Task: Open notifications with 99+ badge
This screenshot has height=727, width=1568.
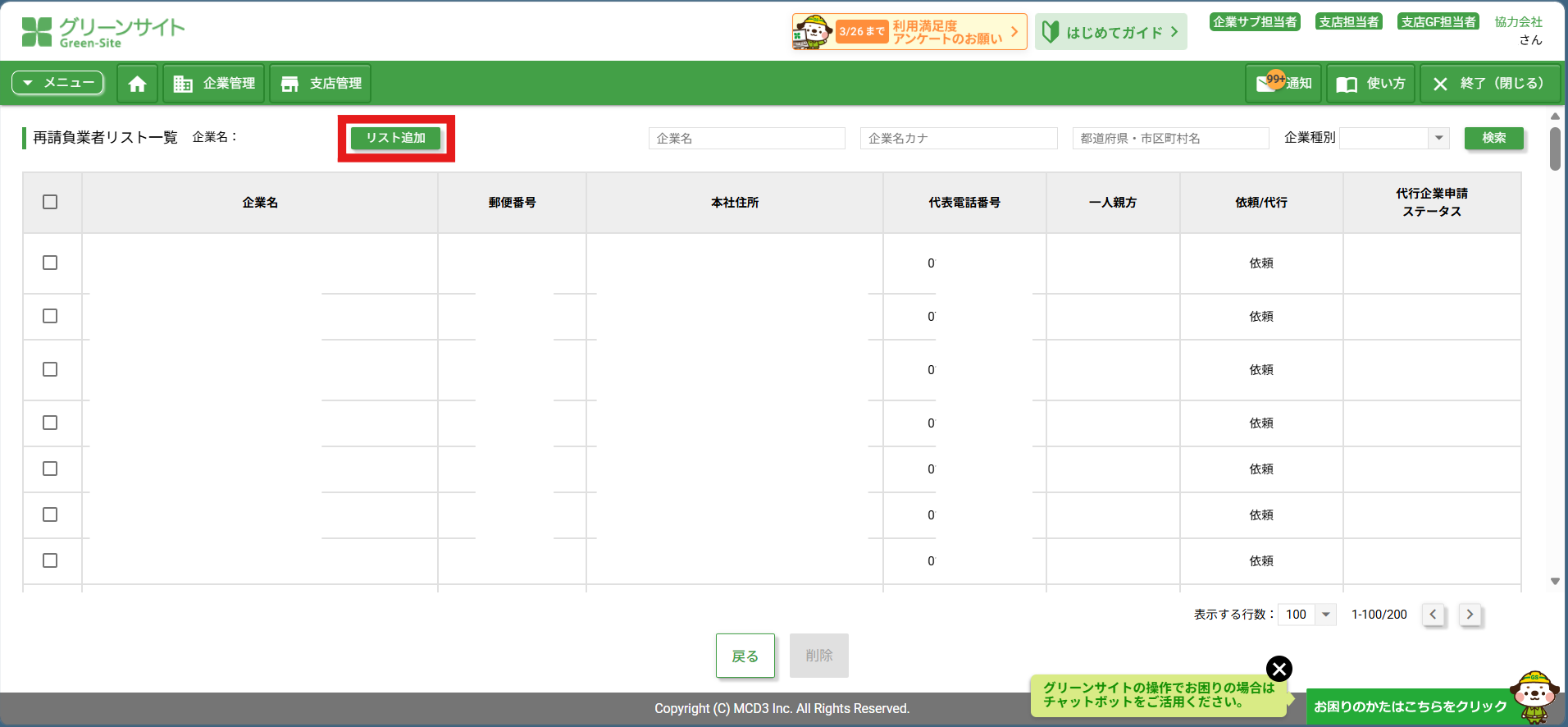Action: [1283, 84]
